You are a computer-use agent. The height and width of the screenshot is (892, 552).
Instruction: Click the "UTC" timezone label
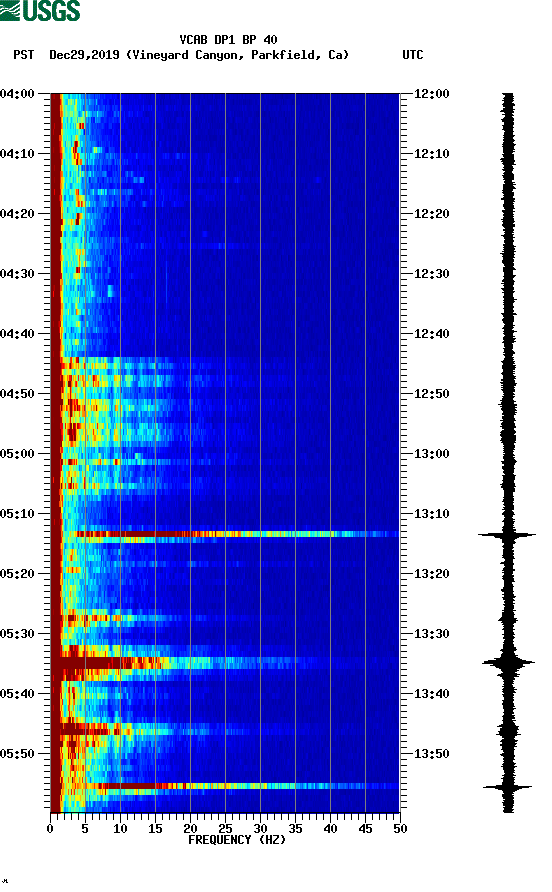(413, 55)
